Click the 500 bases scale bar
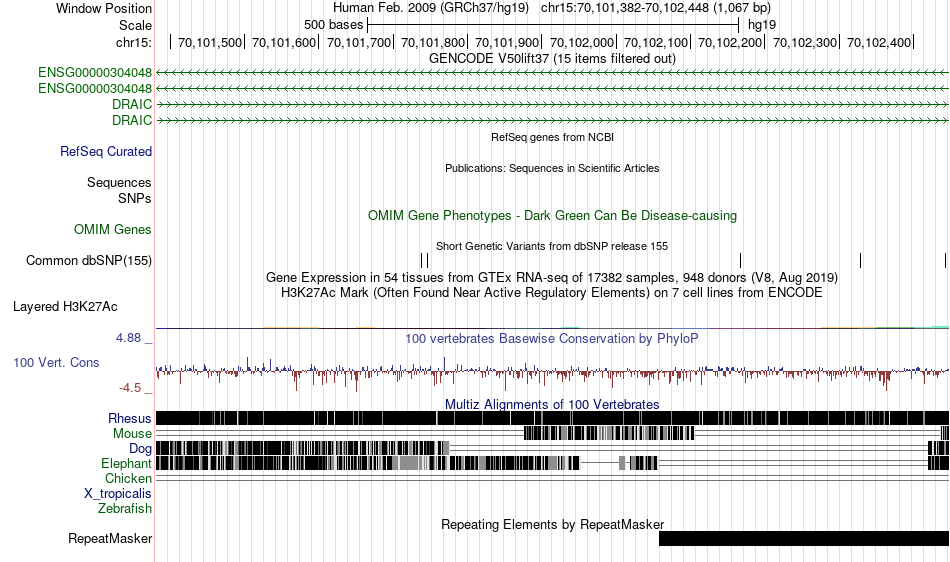This screenshot has height=562, width=950. [553, 25]
